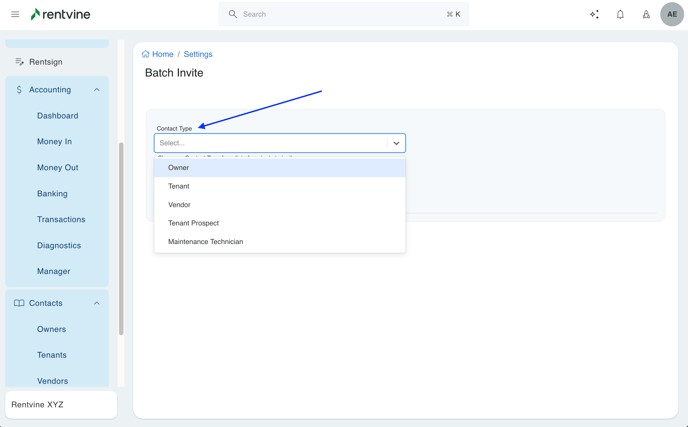Collapse the Contacts section chevron
Screen dimensions: 688x427
coord(97,303)
